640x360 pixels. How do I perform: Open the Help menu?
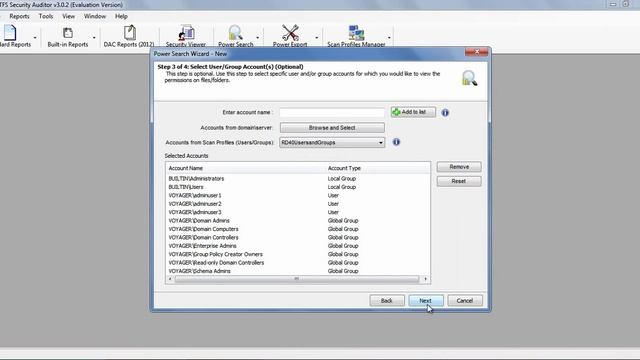121,16
